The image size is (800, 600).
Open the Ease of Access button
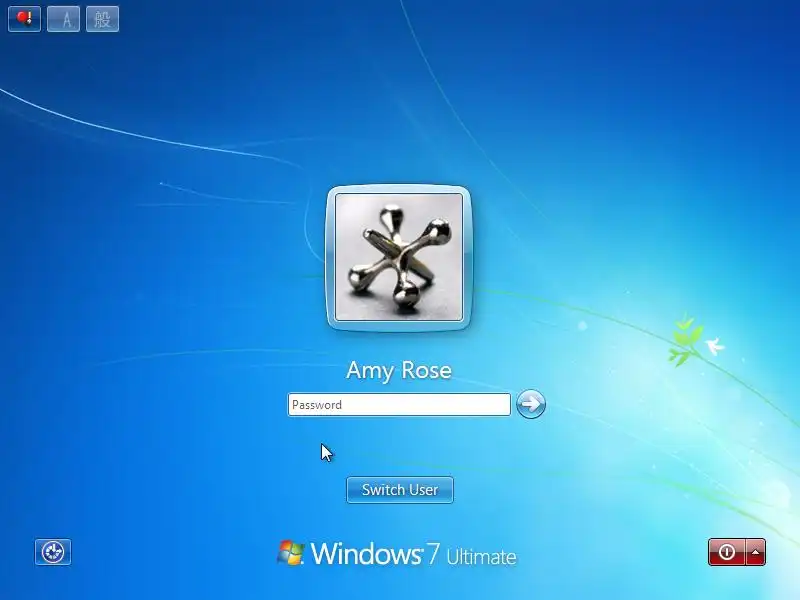click(x=53, y=552)
